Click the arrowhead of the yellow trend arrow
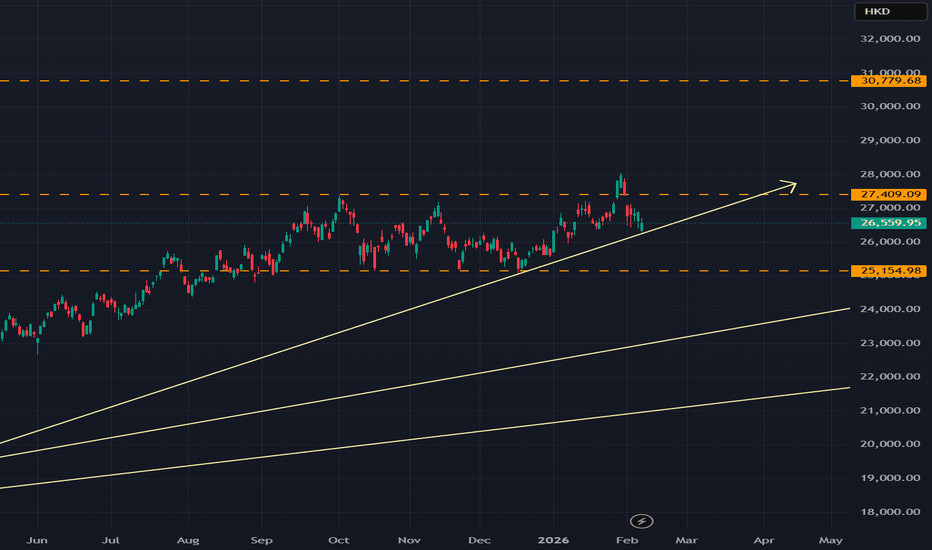Image resolution: width=932 pixels, height=550 pixels. coord(790,184)
